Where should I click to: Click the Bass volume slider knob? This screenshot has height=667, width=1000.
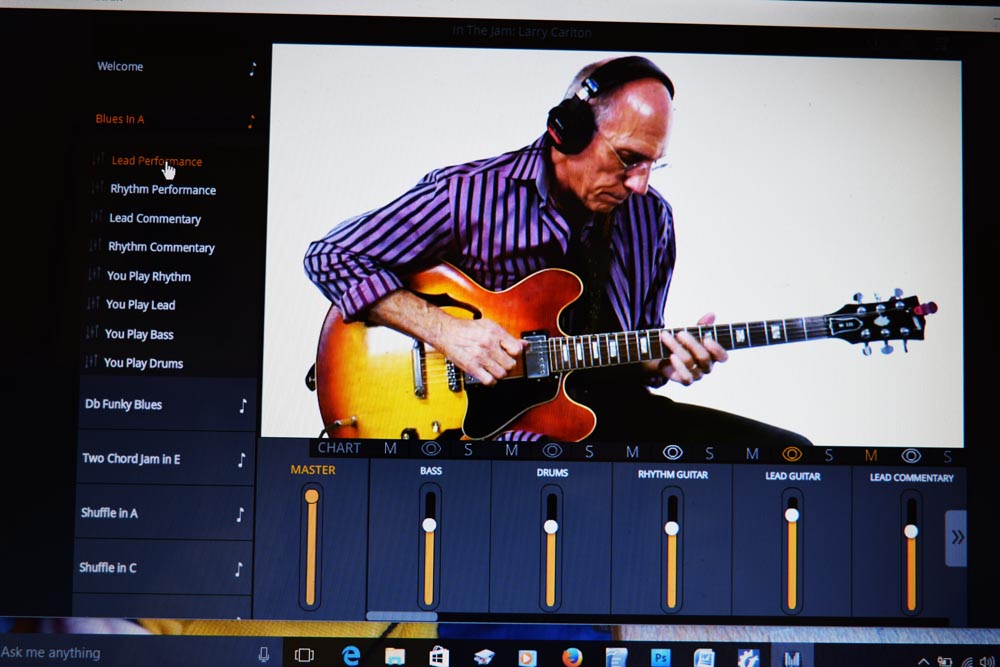429,525
